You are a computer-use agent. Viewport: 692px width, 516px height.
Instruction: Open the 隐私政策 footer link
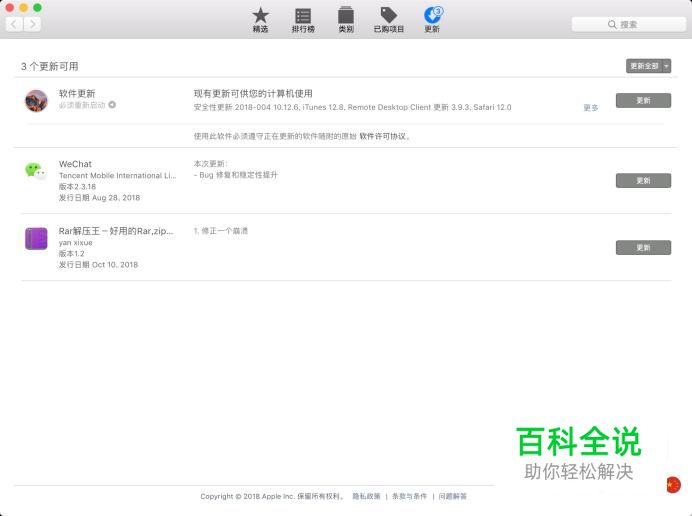coord(366,496)
